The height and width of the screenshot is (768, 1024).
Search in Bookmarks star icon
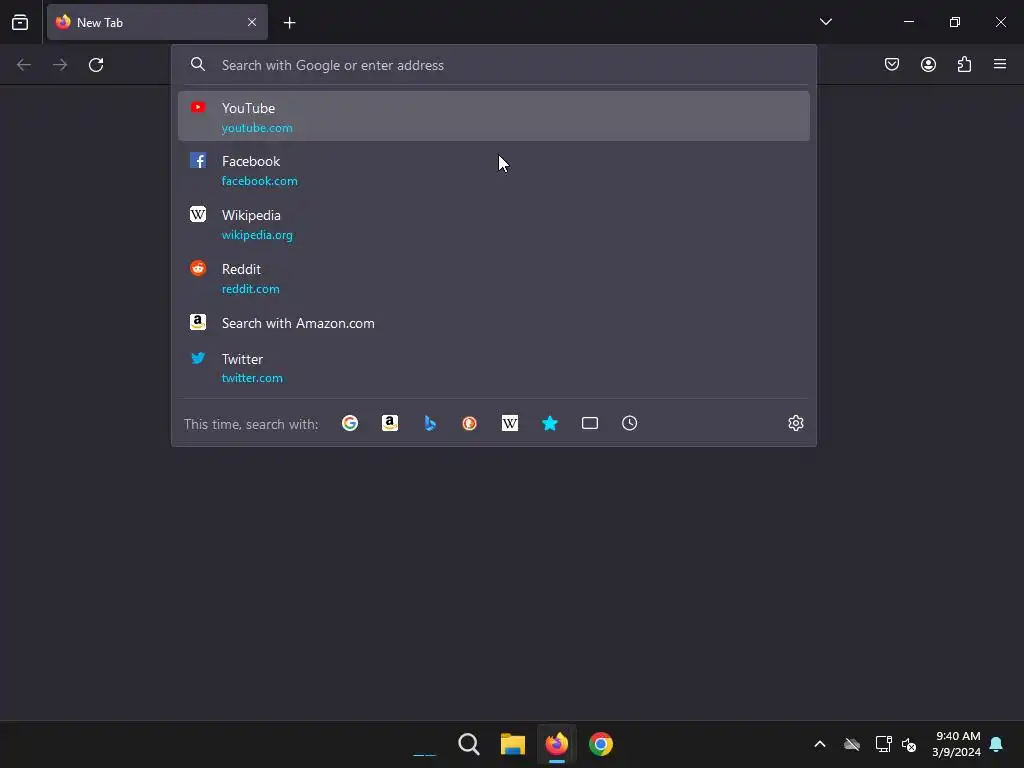[x=550, y=423]
